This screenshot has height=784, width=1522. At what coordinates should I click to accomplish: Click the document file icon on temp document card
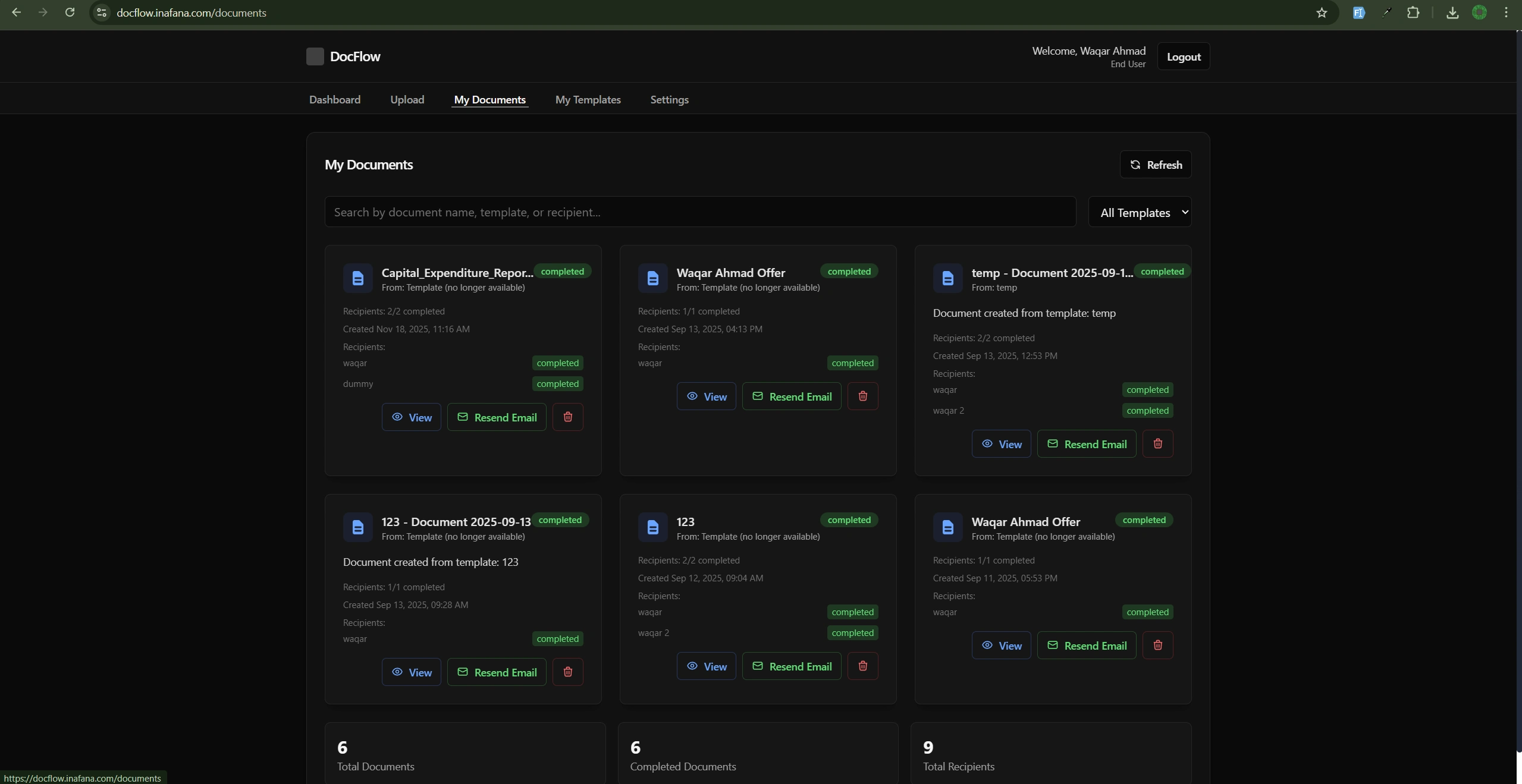click(947, 278)
